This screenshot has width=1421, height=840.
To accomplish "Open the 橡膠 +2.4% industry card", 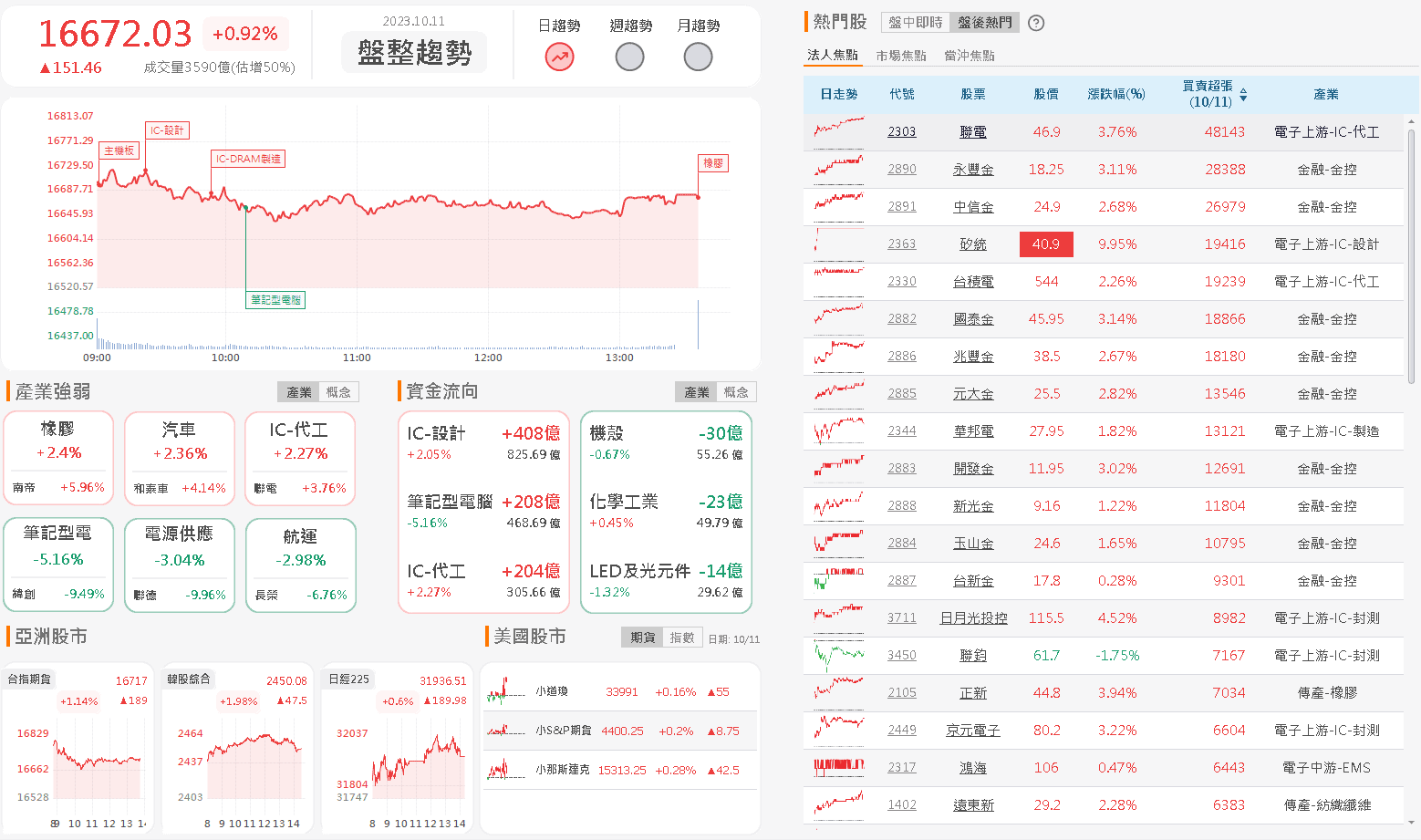I will [58, 459].
